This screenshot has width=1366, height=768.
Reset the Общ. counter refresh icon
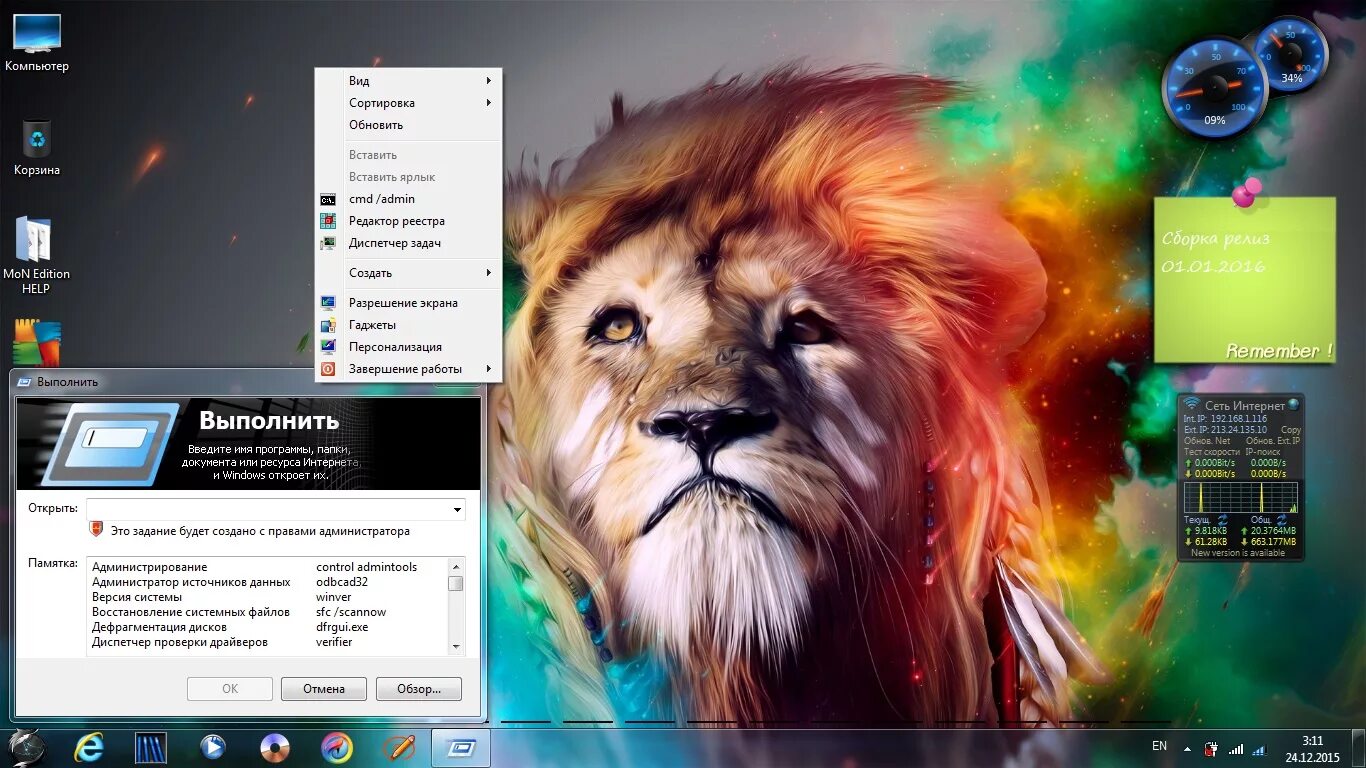point(1282,520)
